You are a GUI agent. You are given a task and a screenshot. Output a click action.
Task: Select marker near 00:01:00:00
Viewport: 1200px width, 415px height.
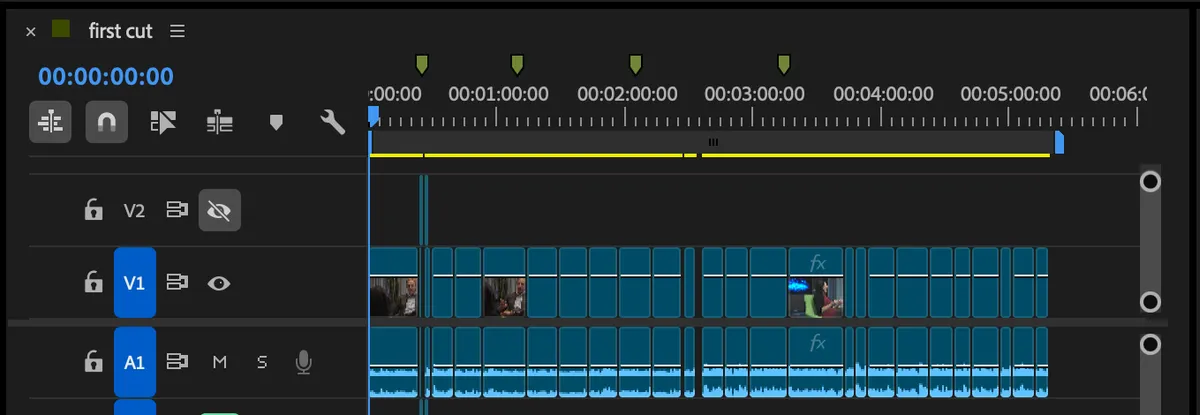(517, 66)
